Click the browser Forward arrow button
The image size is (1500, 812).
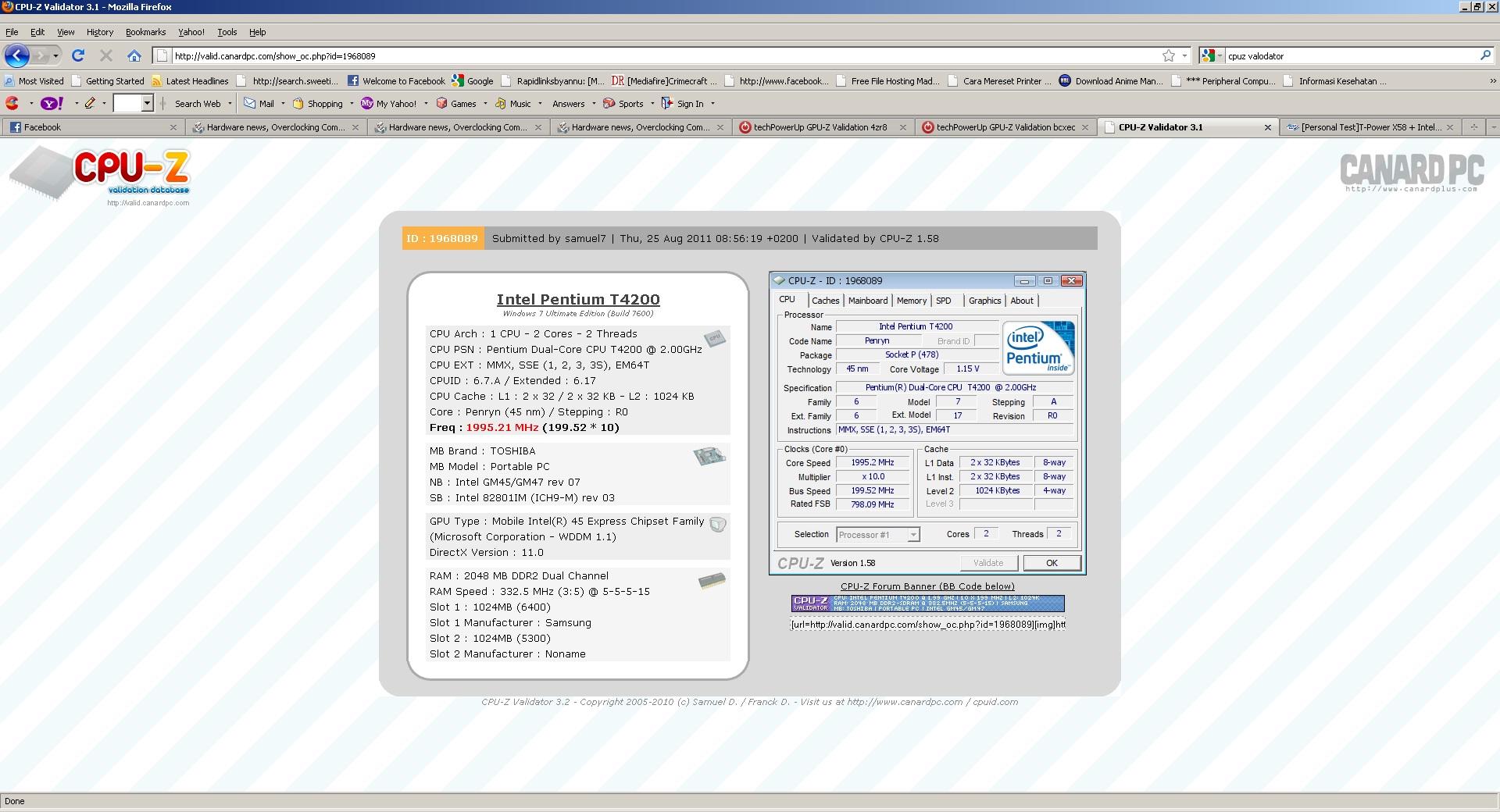point(41,55)
